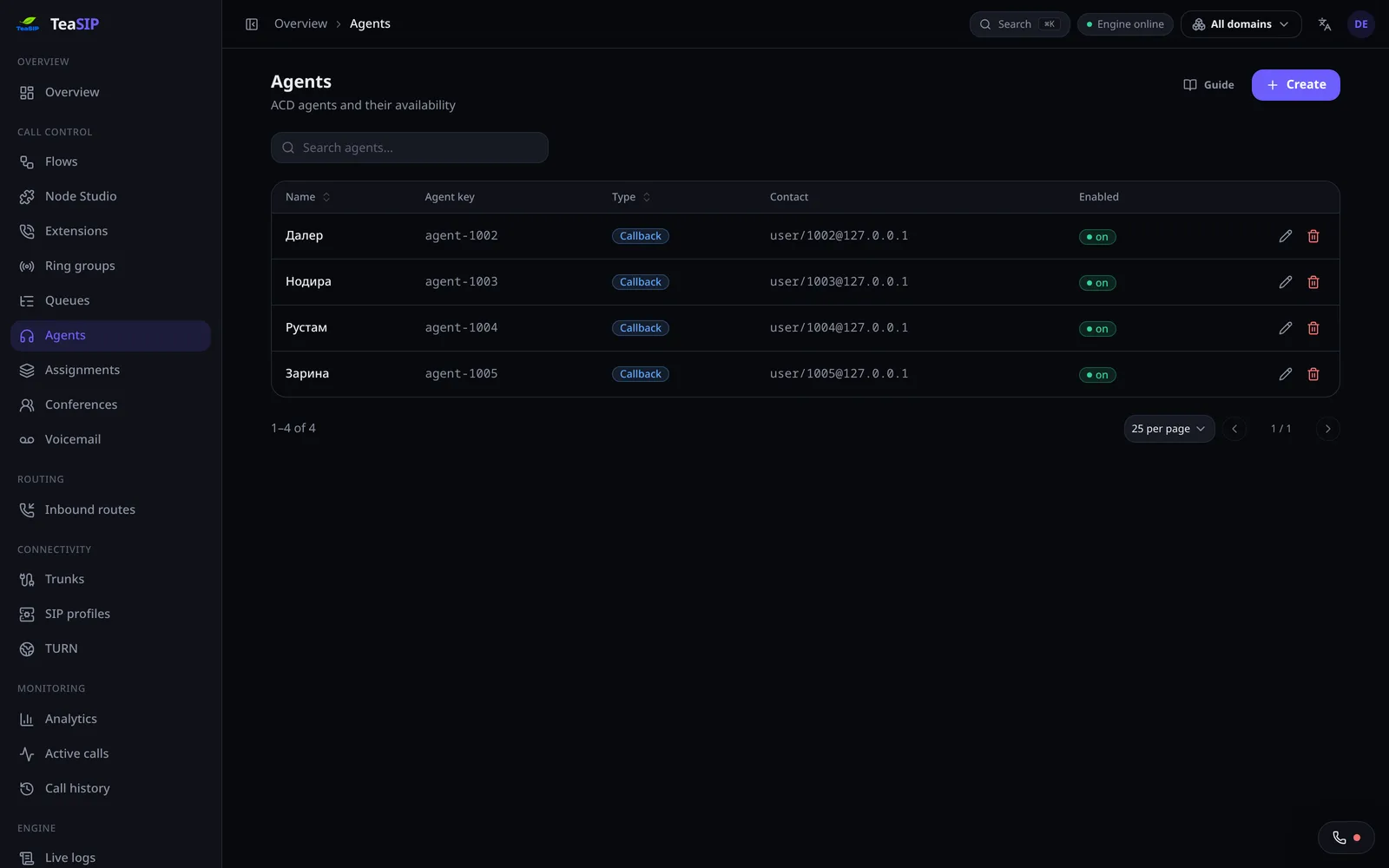Click the Assignments layers icon
Viewport: 1389px width, 868px height.
coord(27,371)
